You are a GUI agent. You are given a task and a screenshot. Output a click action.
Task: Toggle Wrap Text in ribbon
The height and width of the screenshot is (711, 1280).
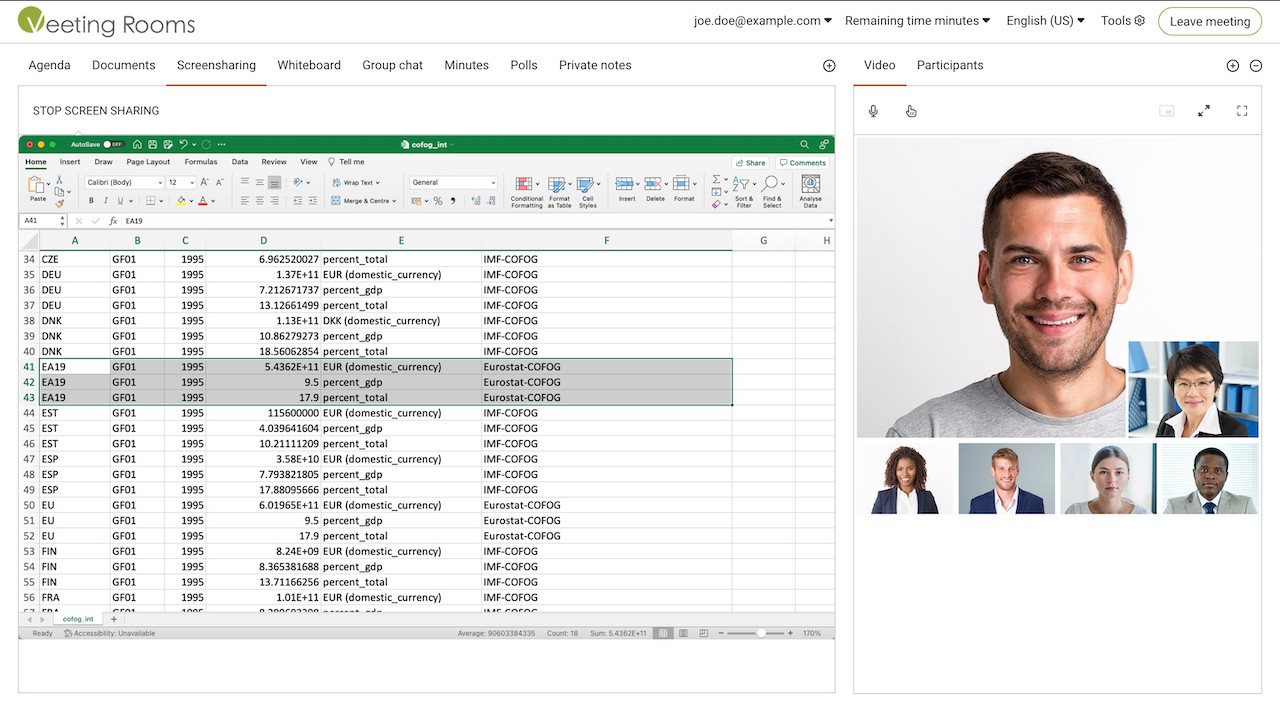[355, 183]
